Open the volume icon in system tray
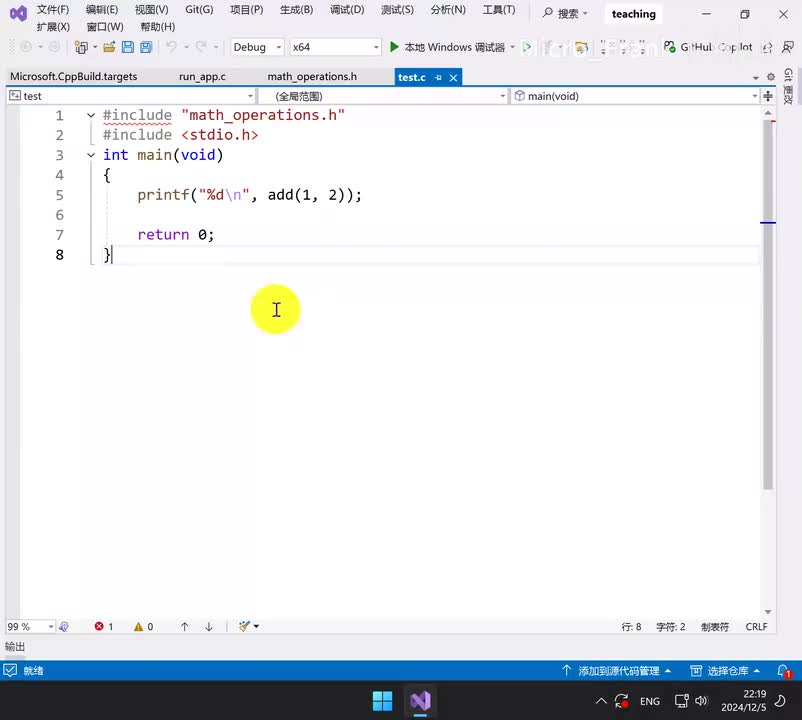The image size is (802, 720). tap(700, 701)
